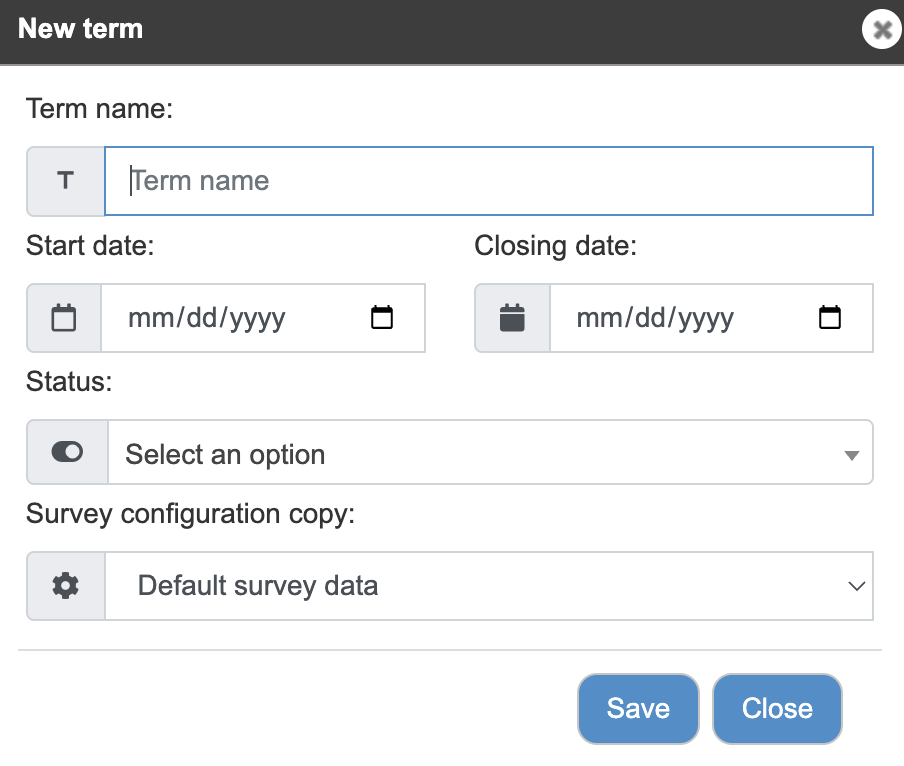
Task: Click the gear icon beside Survey configuration
Action: (x=66, y=586)
